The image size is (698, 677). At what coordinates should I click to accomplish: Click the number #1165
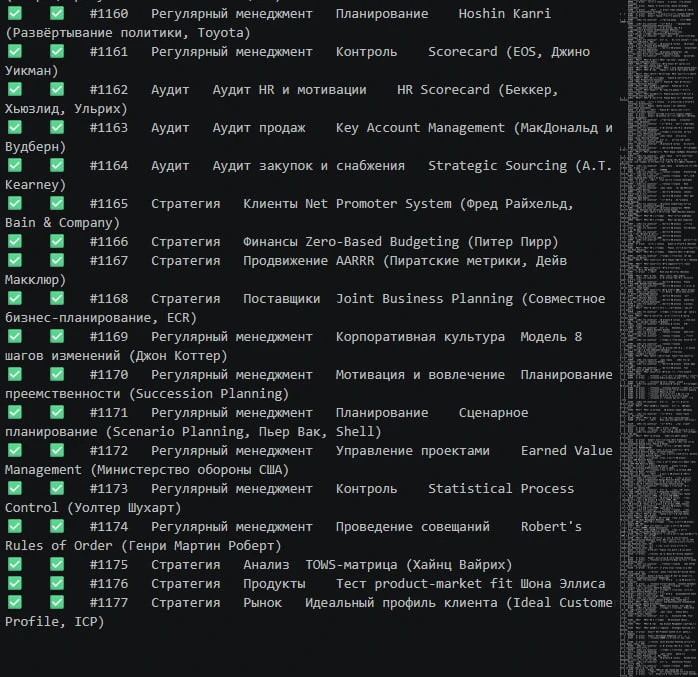(x=109, y=204)
